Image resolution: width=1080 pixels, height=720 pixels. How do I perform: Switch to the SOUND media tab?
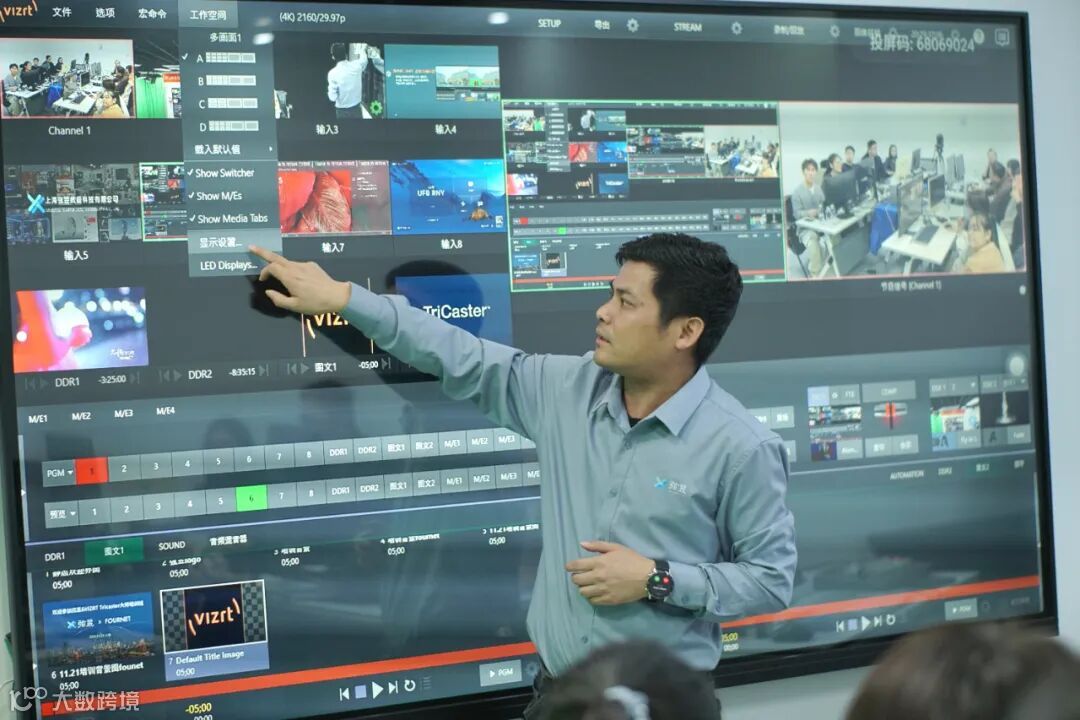(172, 545)
